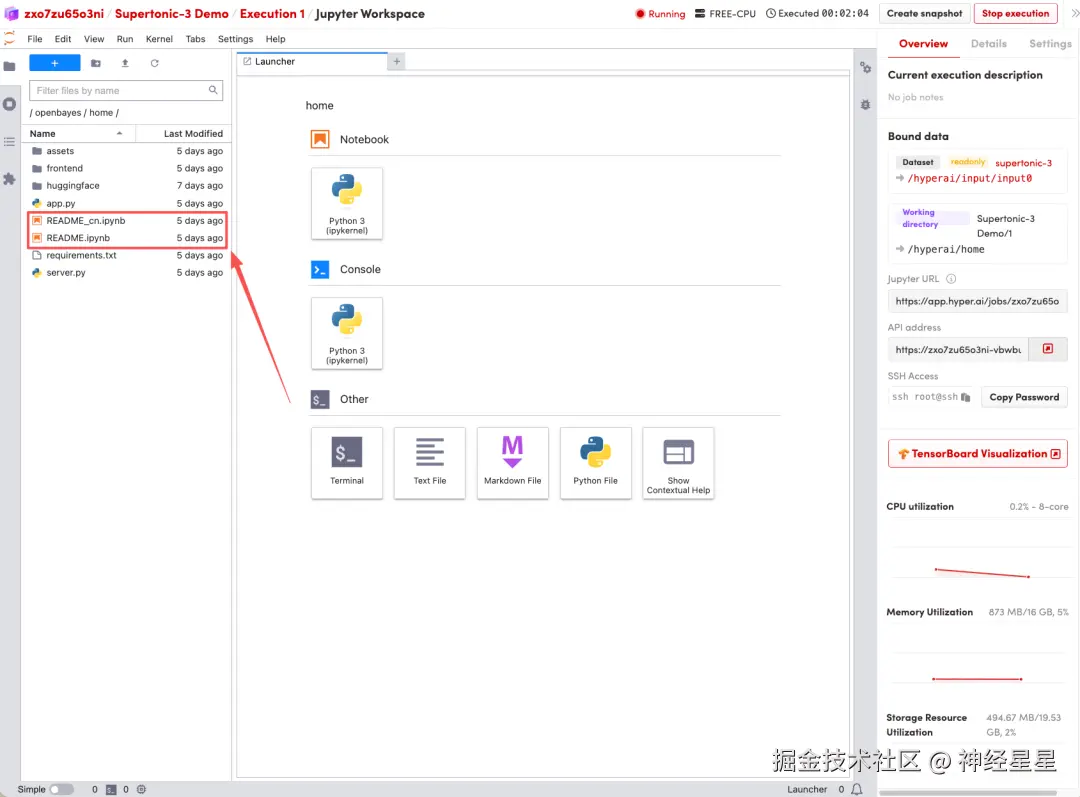Create a new Markdown File
The width and height of the screenshot is (1080, 797).
click(x=512, y=463)
